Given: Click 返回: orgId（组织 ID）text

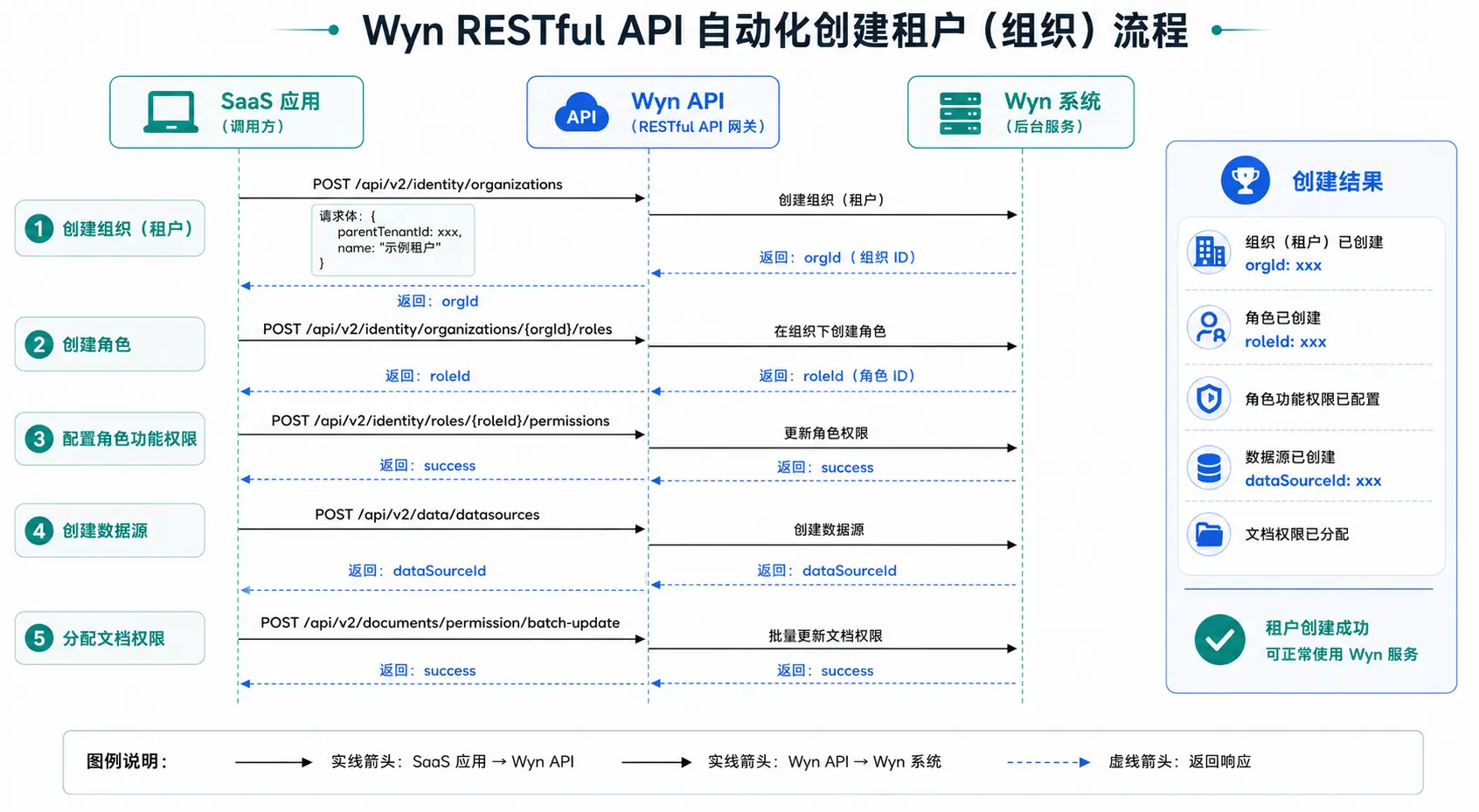Looking at the screenshot, I should pyautogui.click(x=837, y=258).
